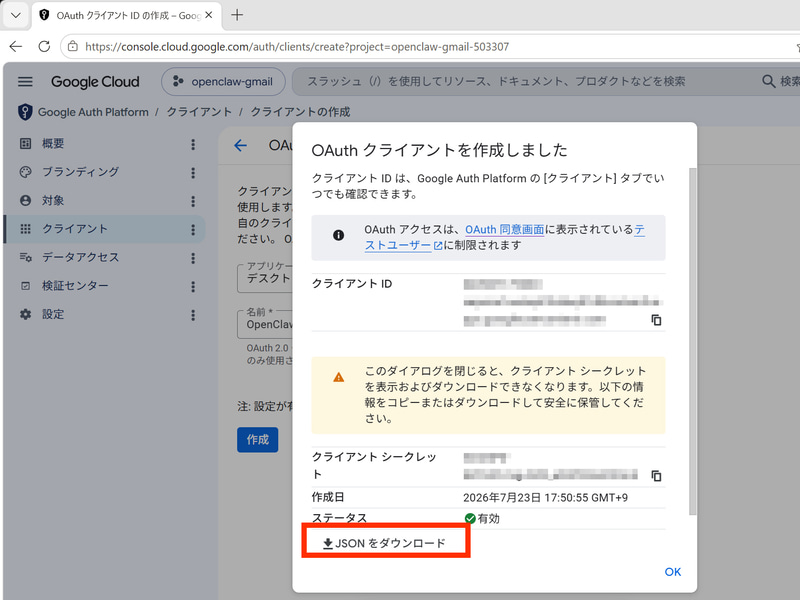The height and width of the screenshot is (600, 800).
Task: Open more options for ブランディング
Action: click(x=193, y=173)
